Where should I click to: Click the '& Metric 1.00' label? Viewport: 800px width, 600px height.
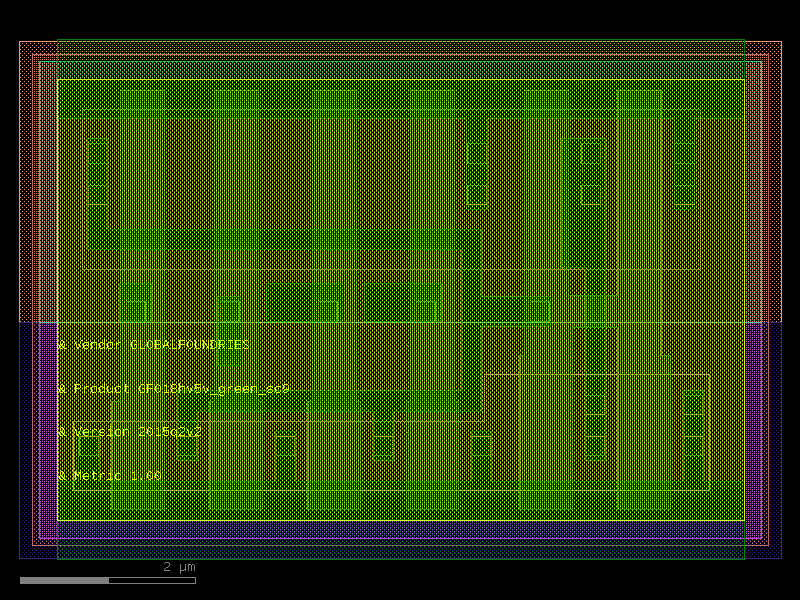tap(109, 476)
